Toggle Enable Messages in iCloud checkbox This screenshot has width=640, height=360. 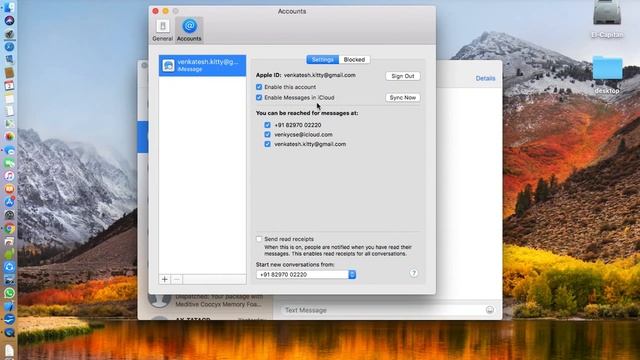pos(259,98)
